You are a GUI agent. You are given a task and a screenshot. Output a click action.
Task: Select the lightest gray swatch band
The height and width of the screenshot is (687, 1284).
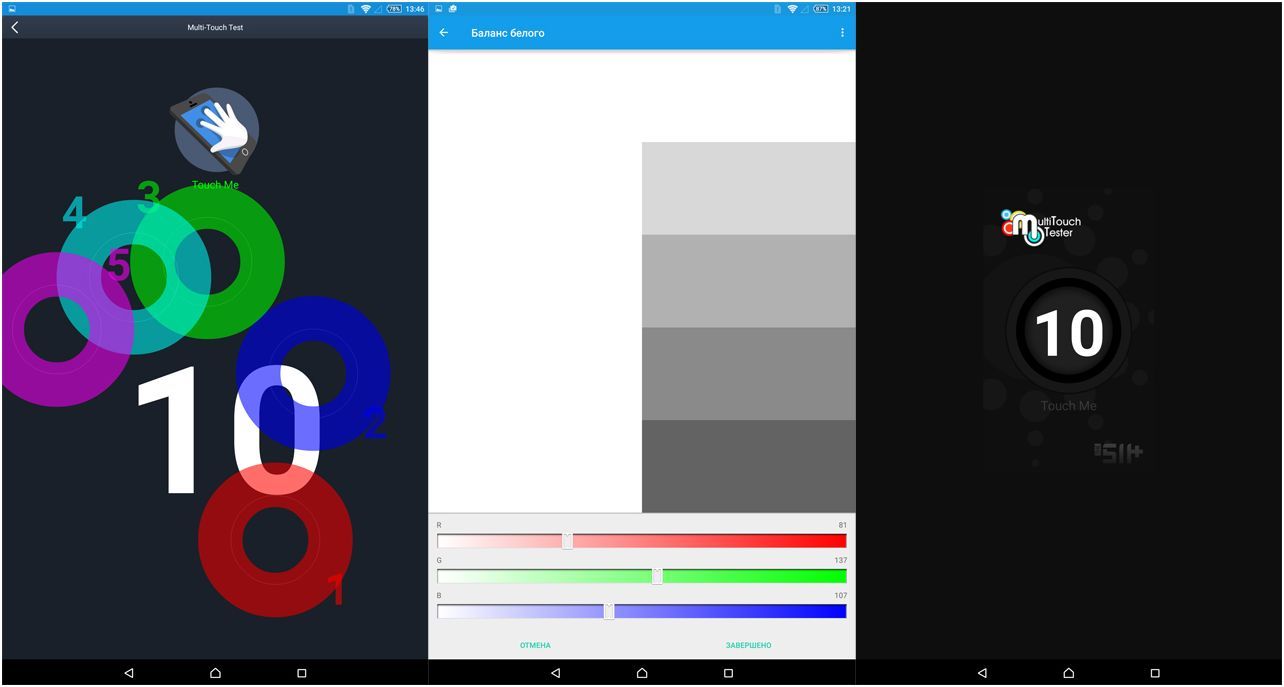click(x=748, y=188)
